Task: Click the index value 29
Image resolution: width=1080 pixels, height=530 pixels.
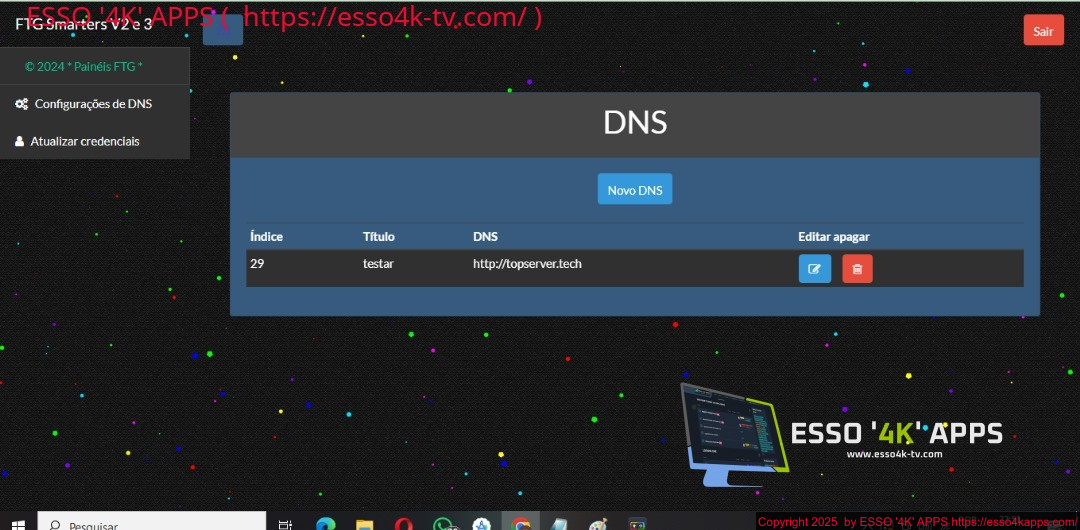Action: [257, 263]
